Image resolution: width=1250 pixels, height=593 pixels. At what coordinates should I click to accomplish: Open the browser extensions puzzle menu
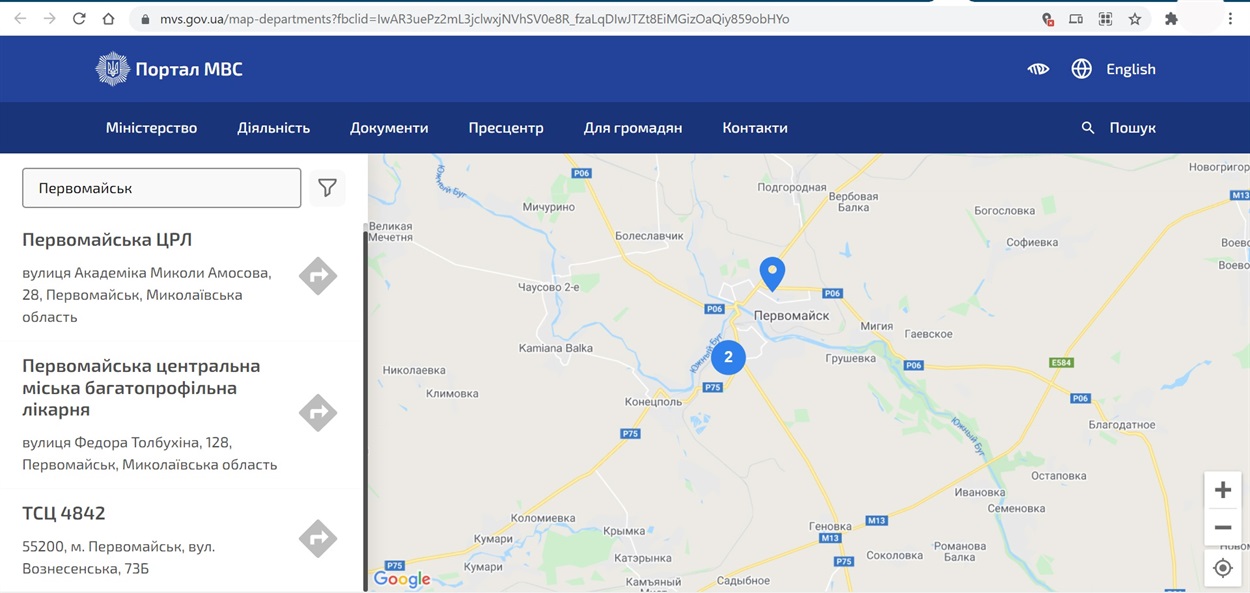[x=1171, y=19]
